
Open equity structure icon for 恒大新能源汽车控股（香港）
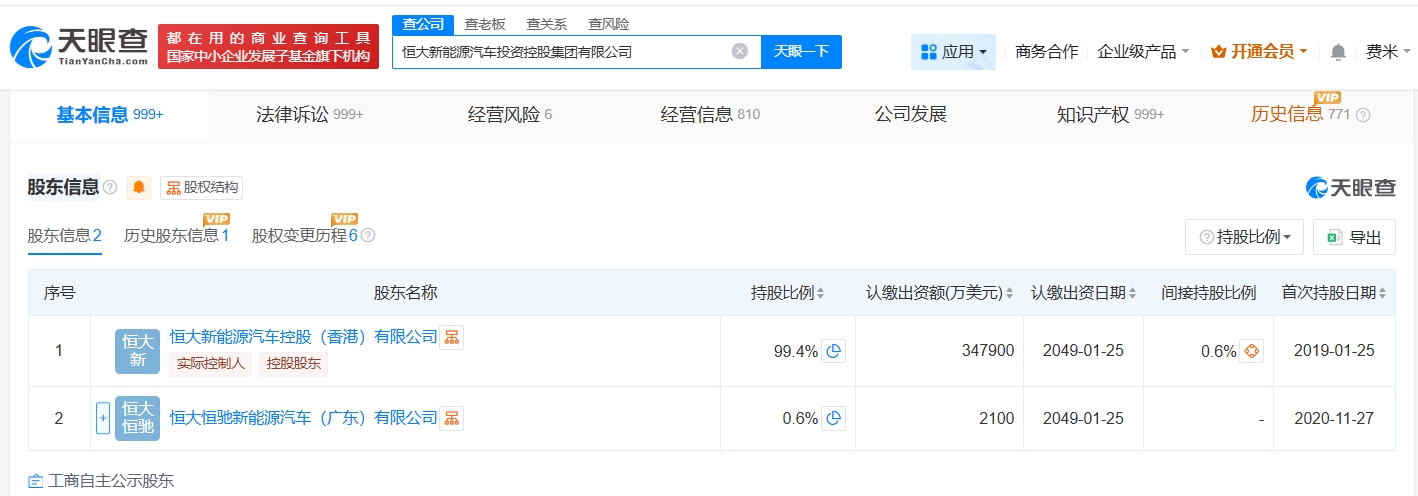tap(451, 337)
